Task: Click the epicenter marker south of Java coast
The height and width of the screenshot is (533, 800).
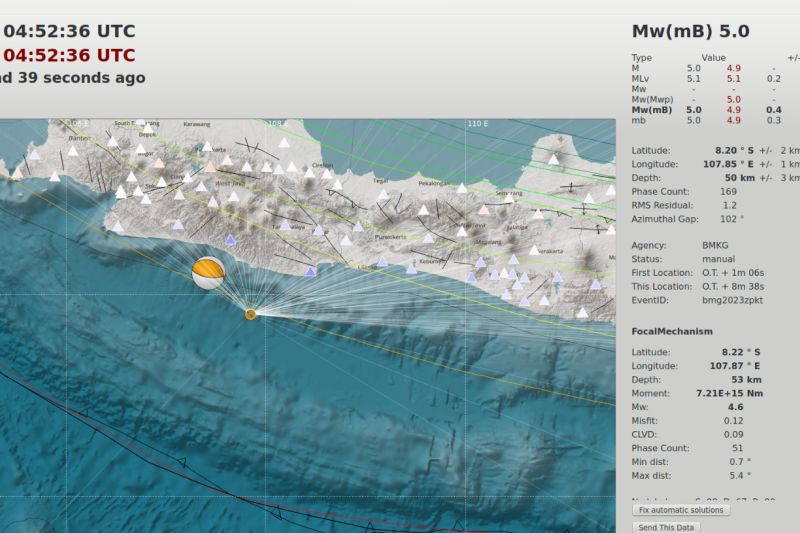Action: coord(250,314)
